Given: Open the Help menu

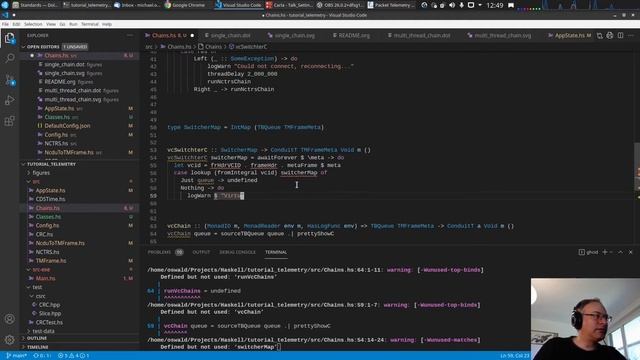Looking at the screenshot, I should point(107,24).
